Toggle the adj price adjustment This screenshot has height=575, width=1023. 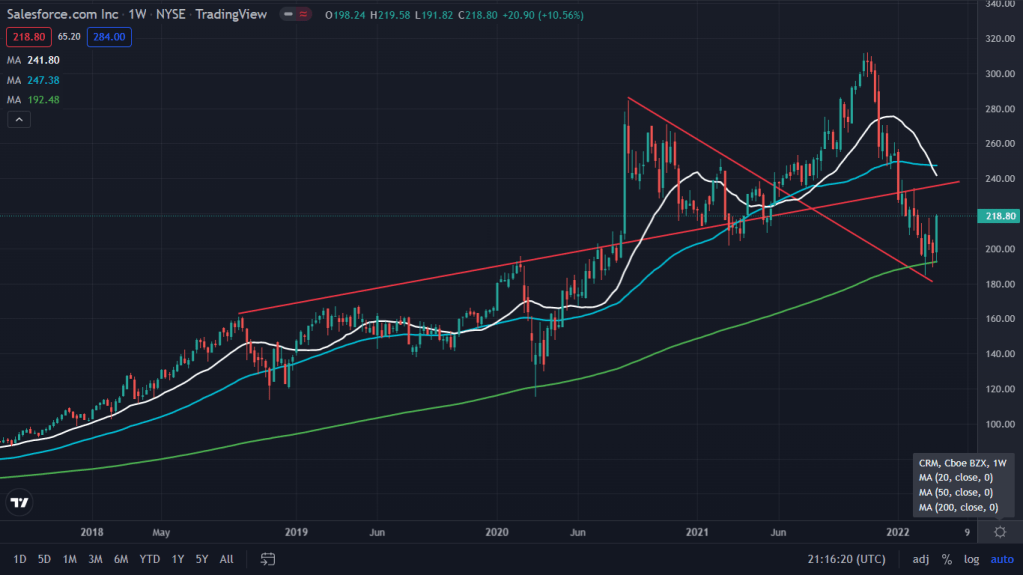click(x=919, y=558)
